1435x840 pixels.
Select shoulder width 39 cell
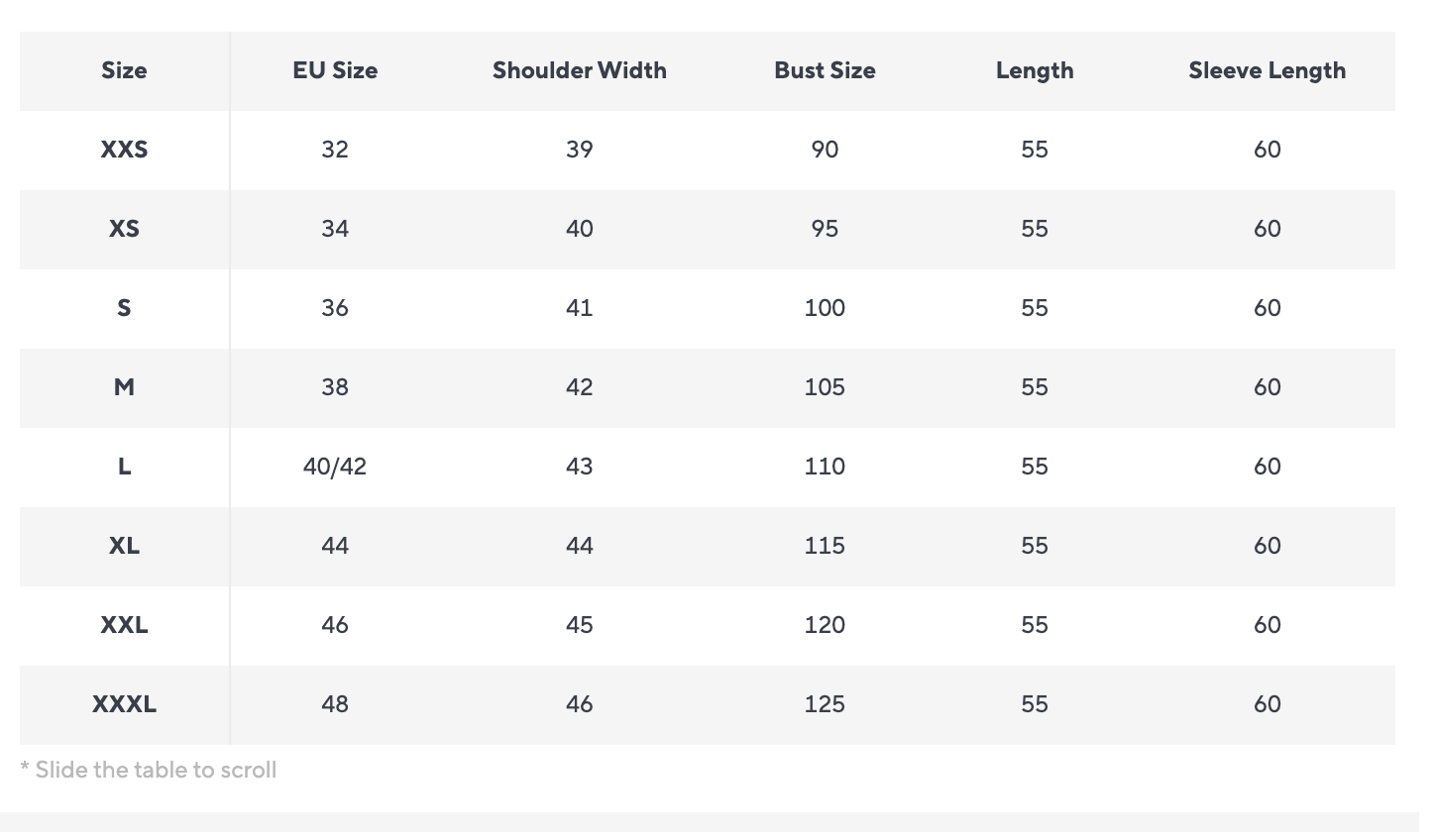pos(579,150)
